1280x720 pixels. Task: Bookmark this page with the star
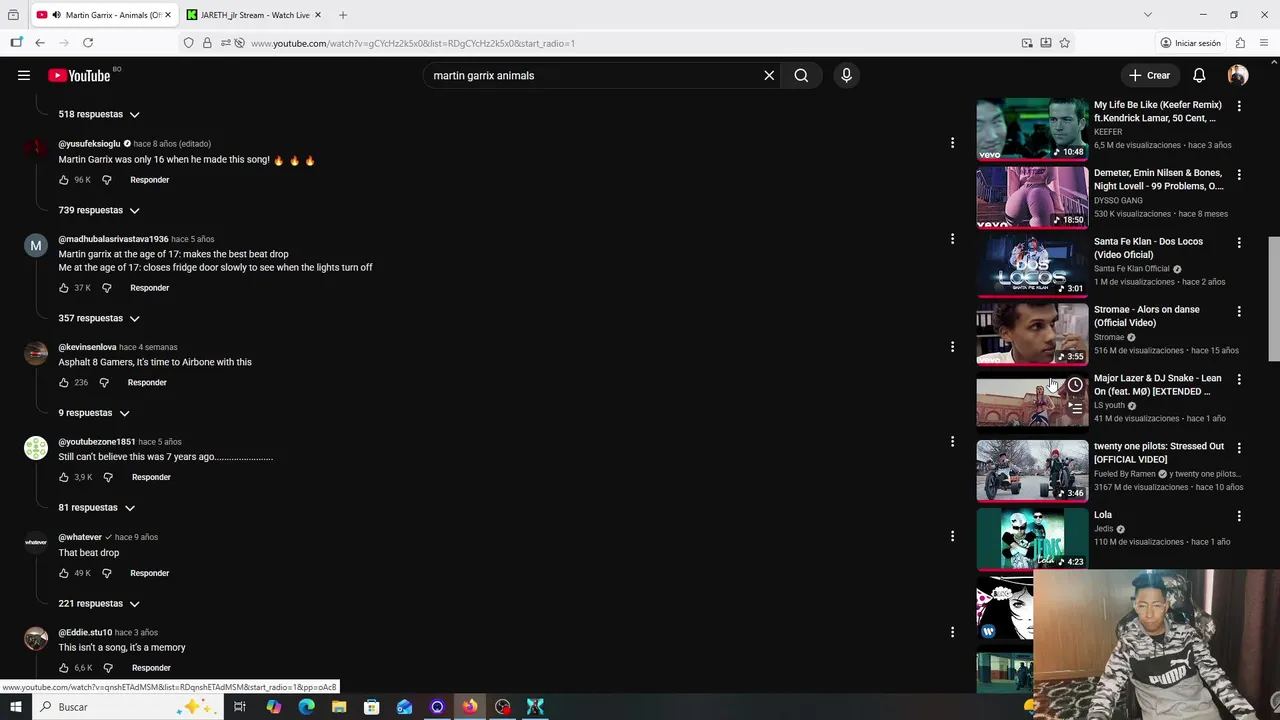[1064, 43]
